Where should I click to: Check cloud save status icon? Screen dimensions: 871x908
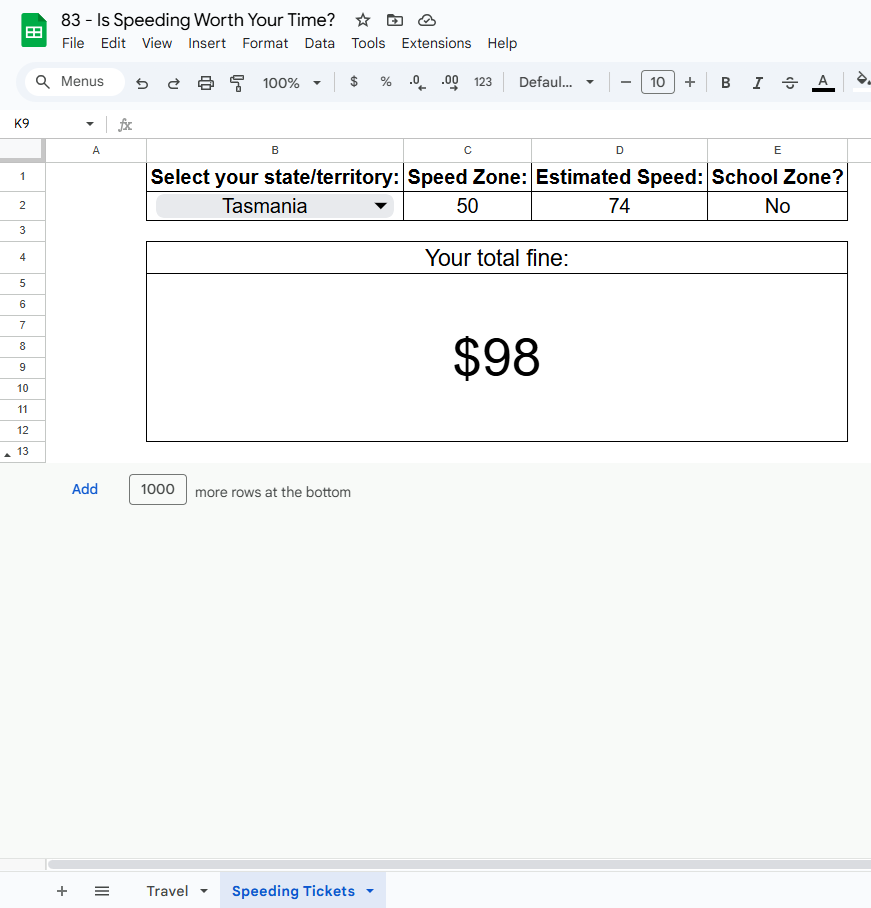click(427, 20)
